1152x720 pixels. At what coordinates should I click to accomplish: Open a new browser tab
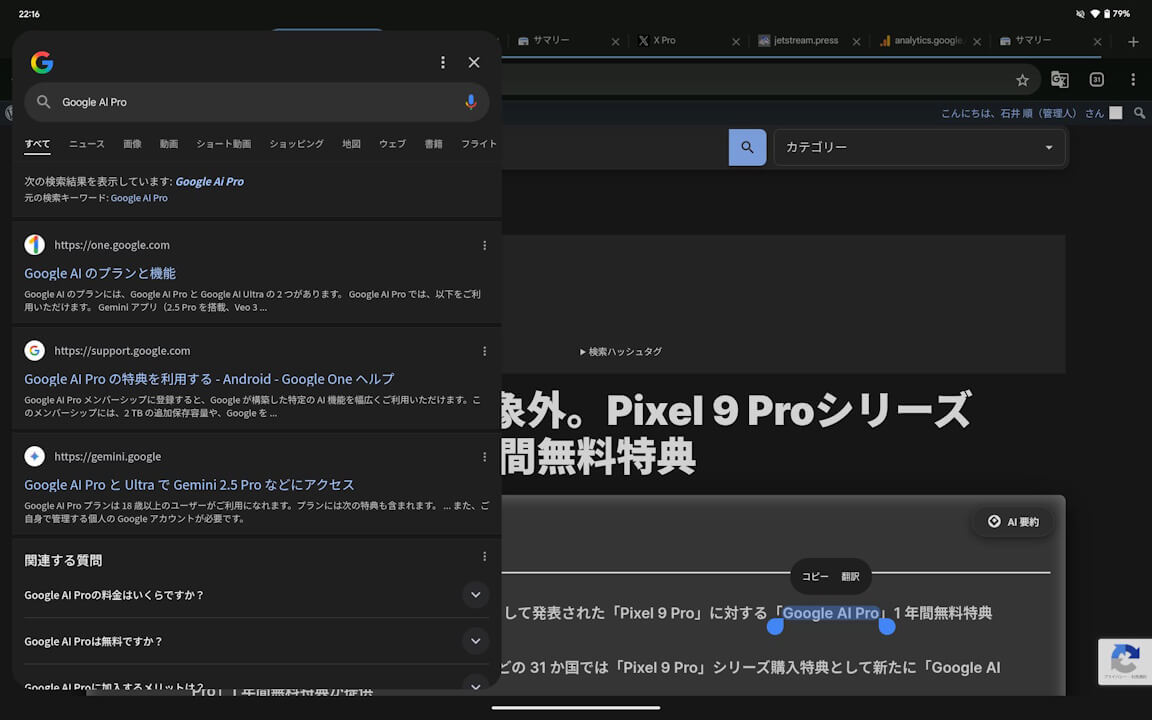pyautogui.click(x=1133, y=42)
